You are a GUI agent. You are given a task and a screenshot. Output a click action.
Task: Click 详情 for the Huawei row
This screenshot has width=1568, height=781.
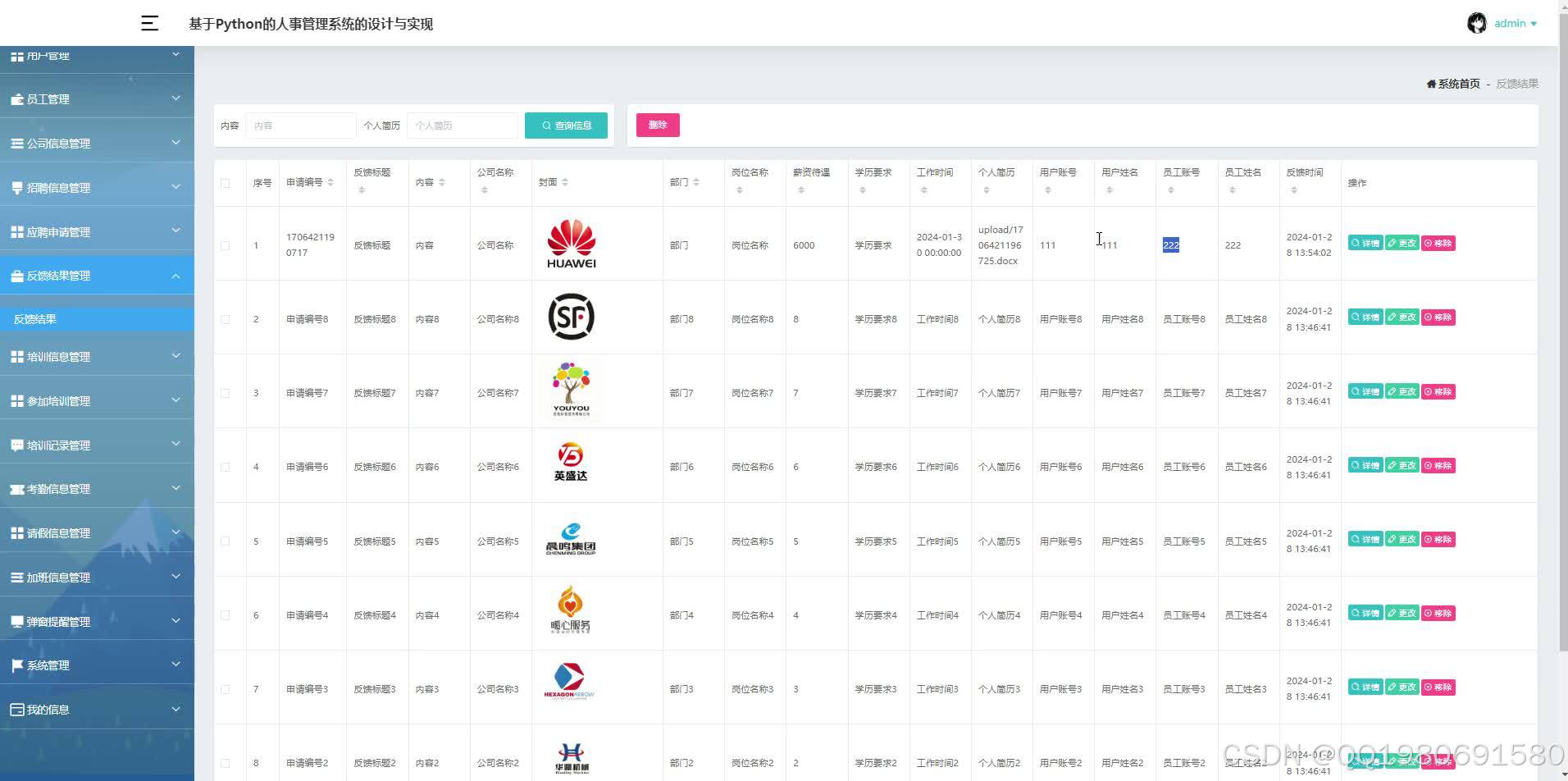(x=1365, y=243)
